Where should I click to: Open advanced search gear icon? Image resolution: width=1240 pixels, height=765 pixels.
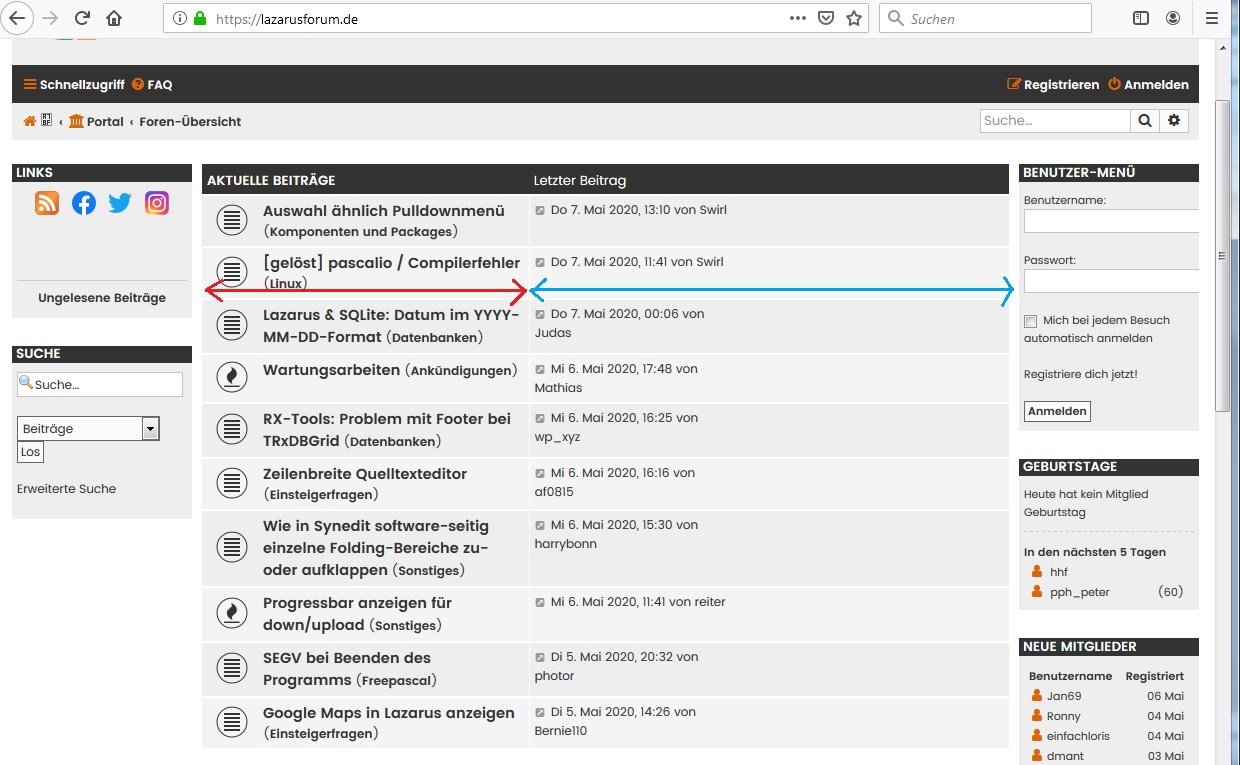pyautogui.click(x=1174, y=120)
